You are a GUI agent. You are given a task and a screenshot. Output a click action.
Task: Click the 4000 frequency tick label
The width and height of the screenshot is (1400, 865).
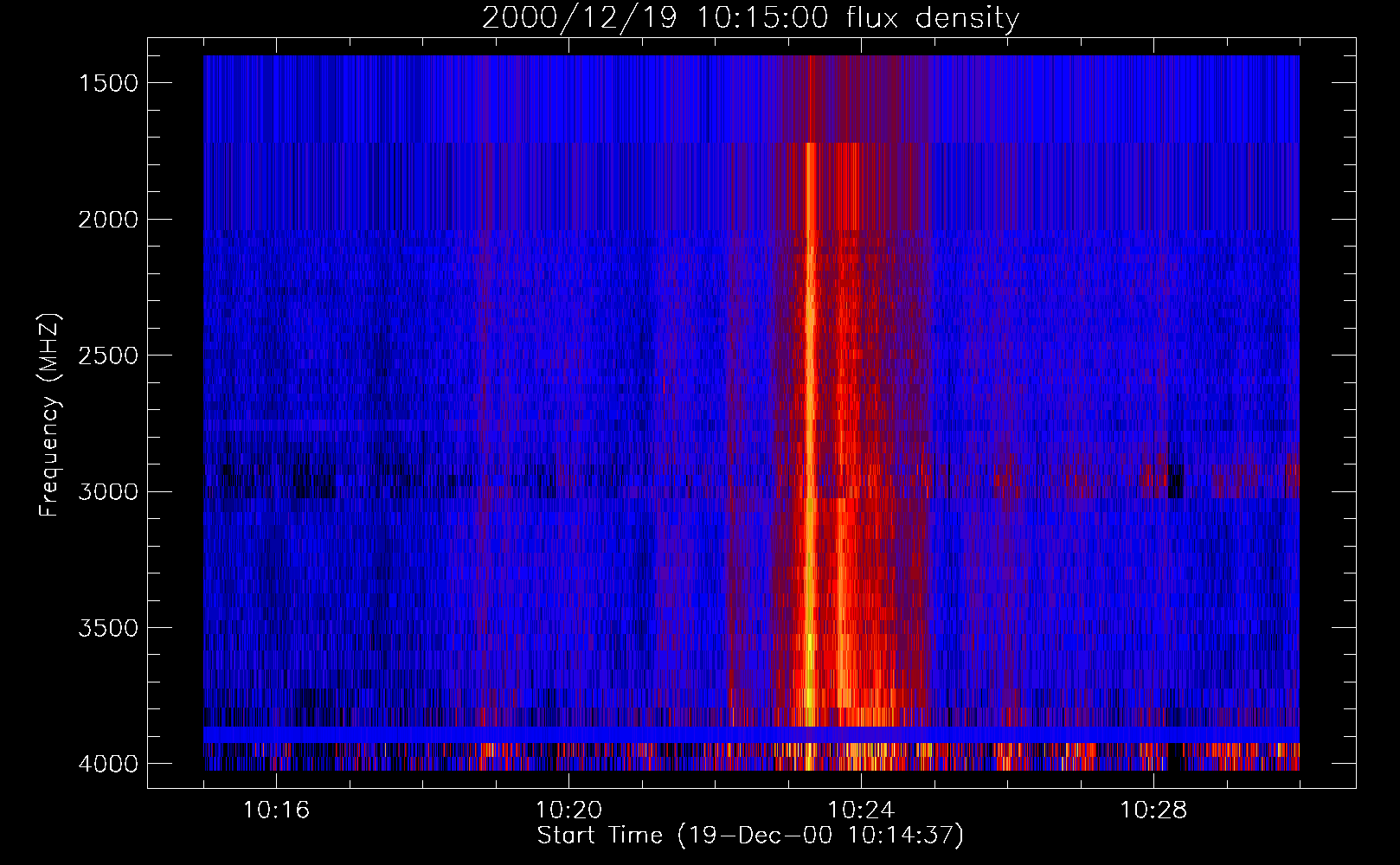108,764
